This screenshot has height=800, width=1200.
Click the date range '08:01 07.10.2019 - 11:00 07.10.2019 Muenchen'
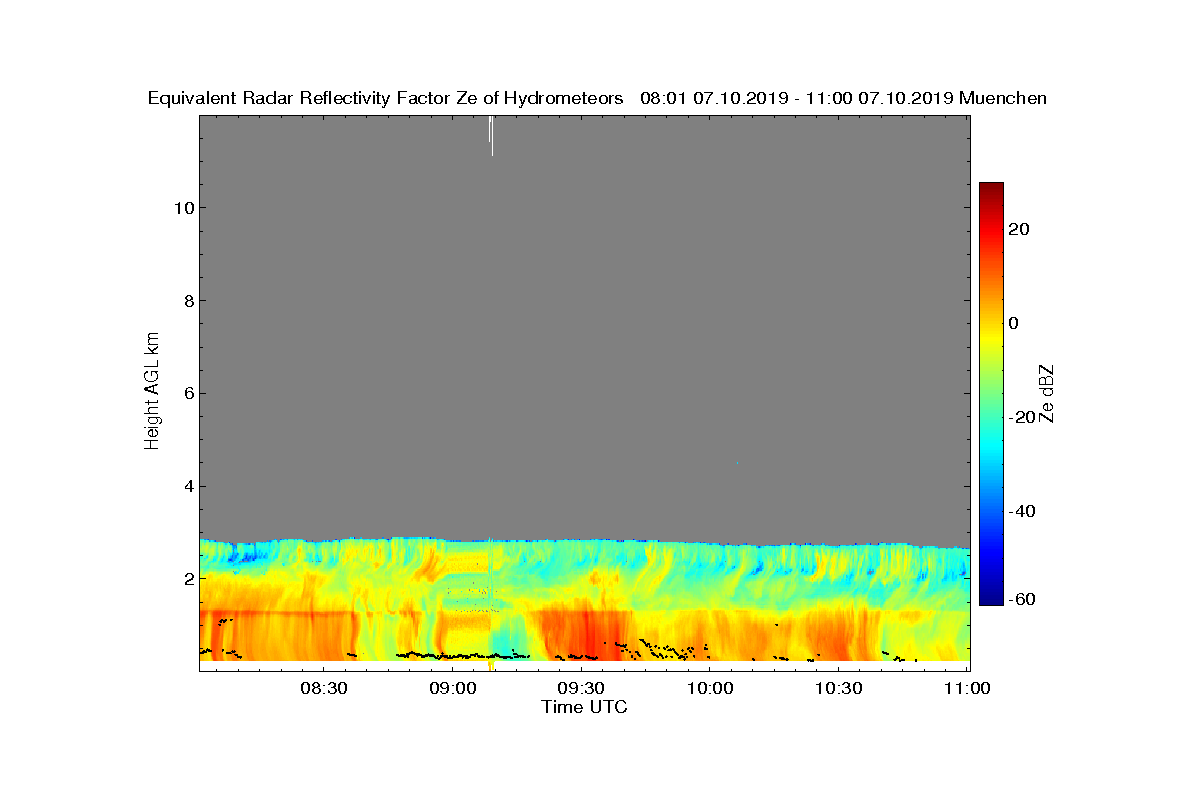pyautogui.click(x=843, y=98)
